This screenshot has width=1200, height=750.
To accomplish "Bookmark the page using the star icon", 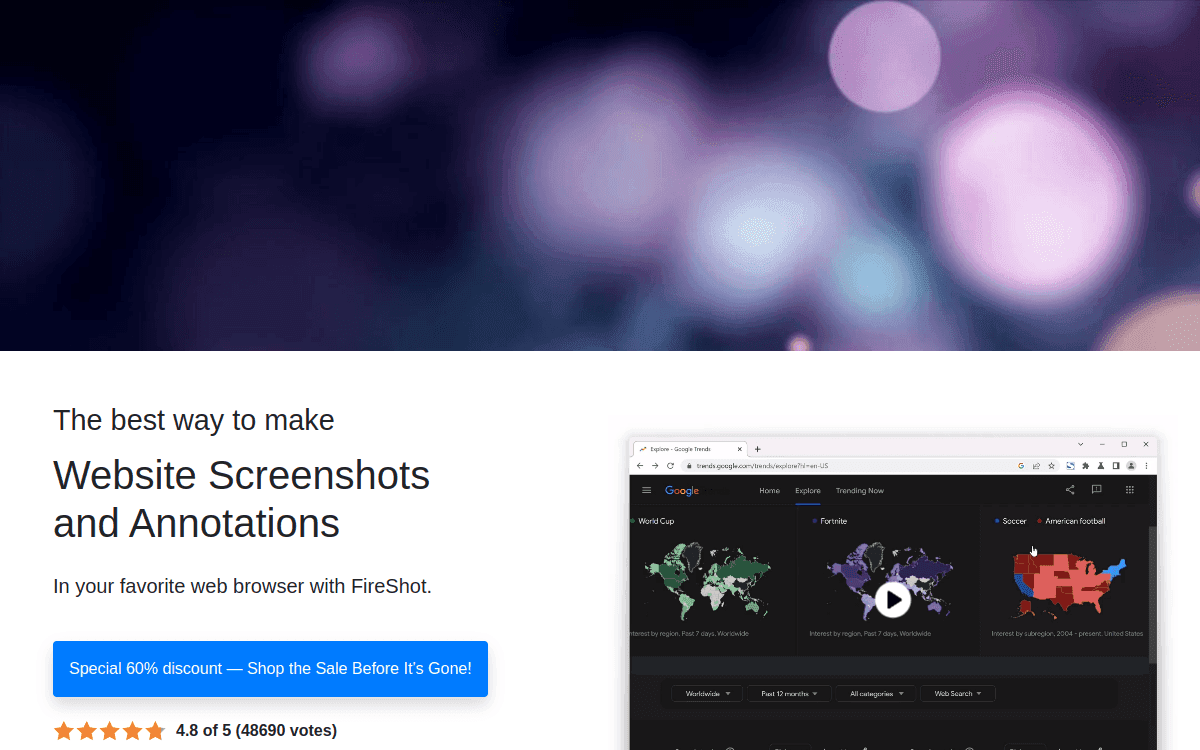I will click(1050, 465).
